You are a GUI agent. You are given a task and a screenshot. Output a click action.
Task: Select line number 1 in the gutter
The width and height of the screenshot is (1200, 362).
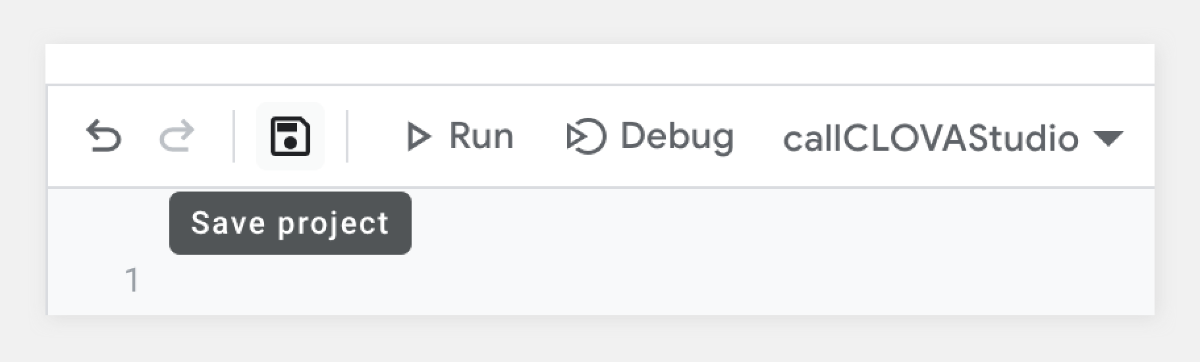click(131, 282)
